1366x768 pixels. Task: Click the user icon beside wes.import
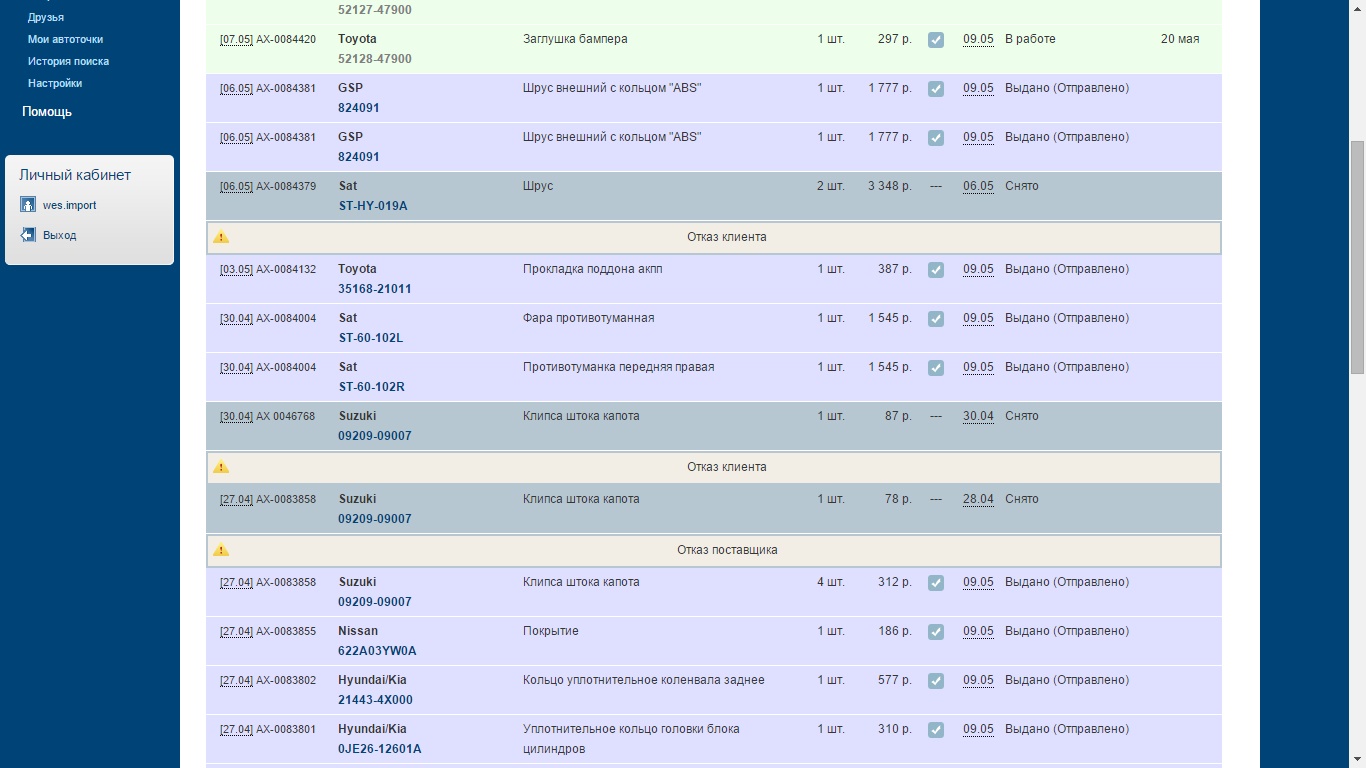click(x=28, y=205)
